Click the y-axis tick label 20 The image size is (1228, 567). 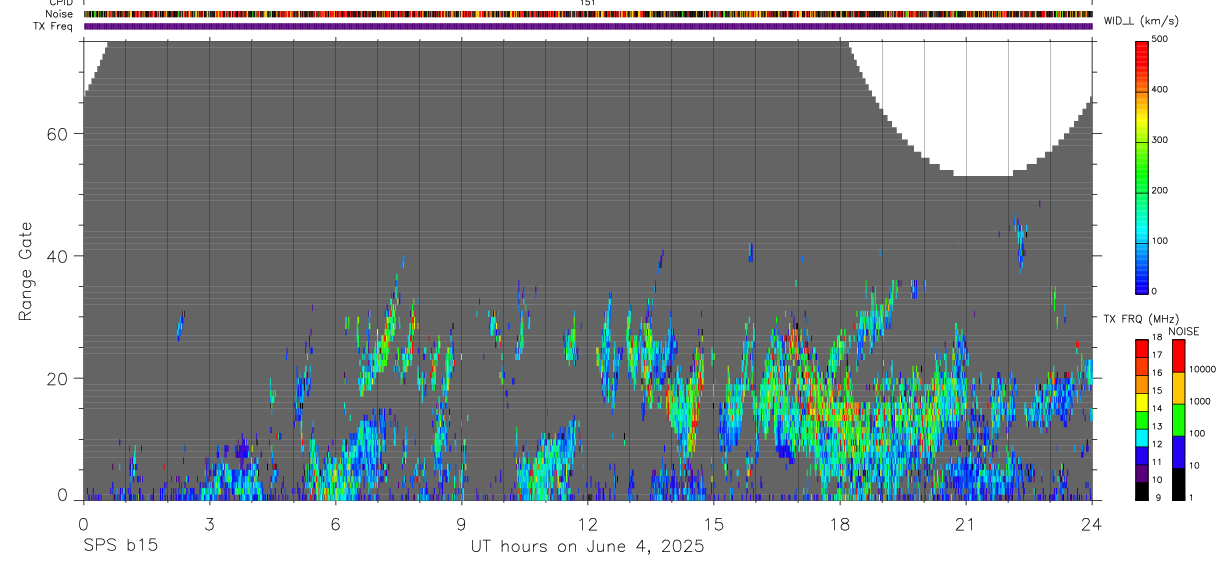(55, 378)
